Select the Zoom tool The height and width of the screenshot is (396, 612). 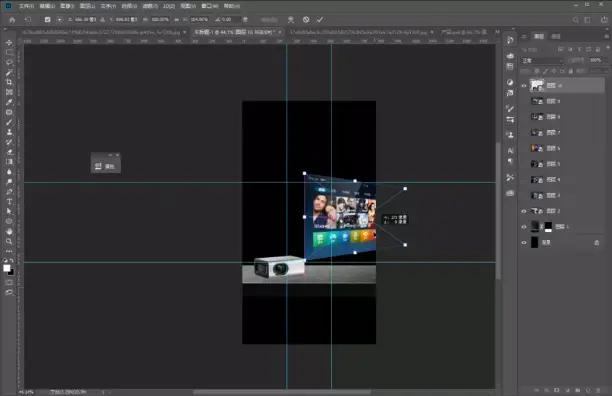pos(9,242)
